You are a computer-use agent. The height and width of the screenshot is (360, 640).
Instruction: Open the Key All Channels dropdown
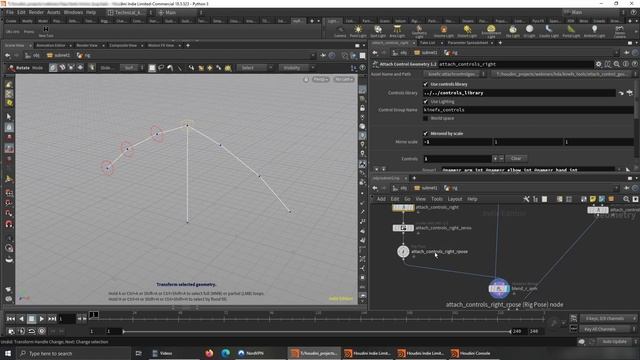click(608, 329)
